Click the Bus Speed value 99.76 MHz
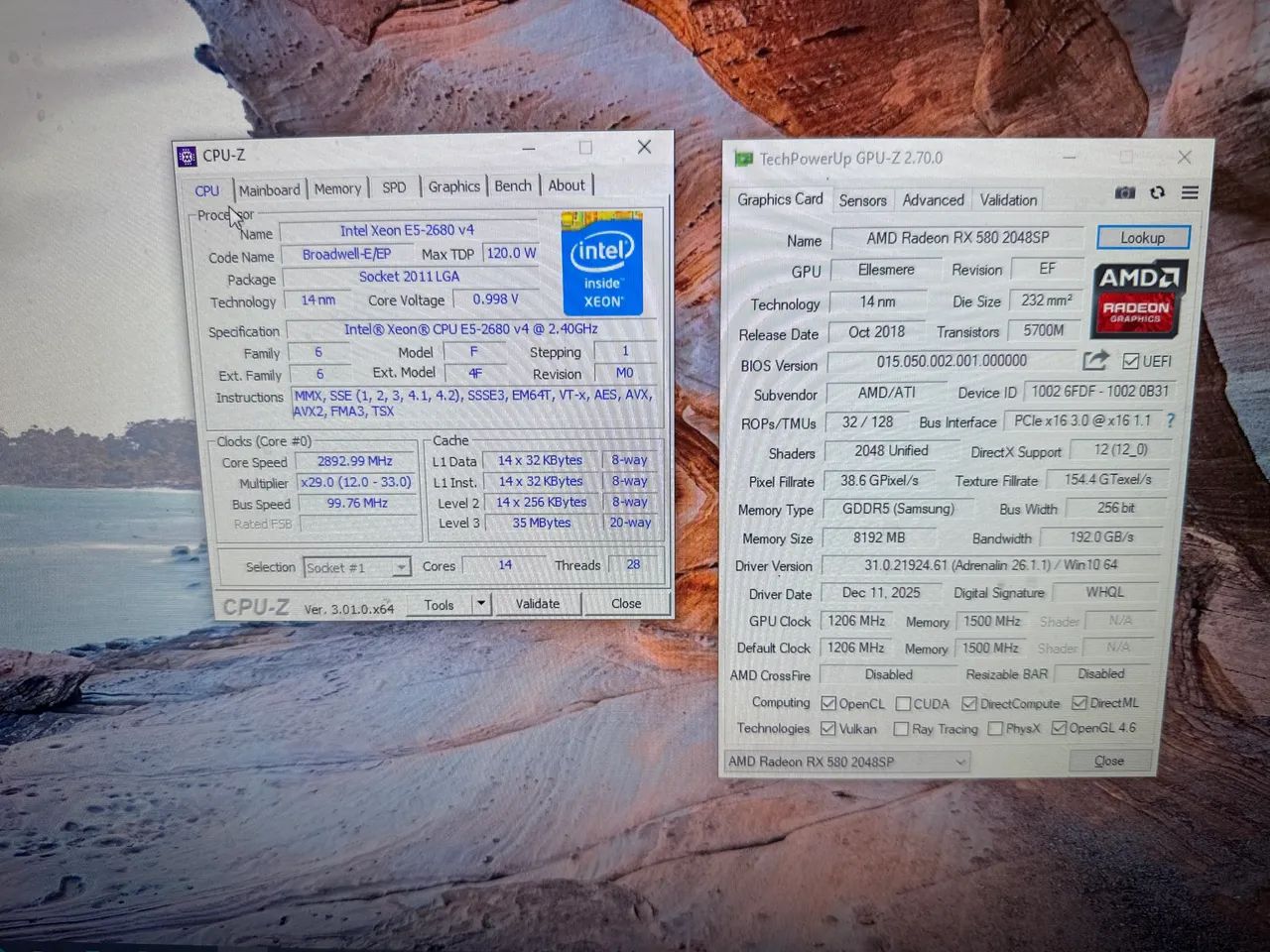1270x952 pixels. pyautogui.click(x=356, y=503)
